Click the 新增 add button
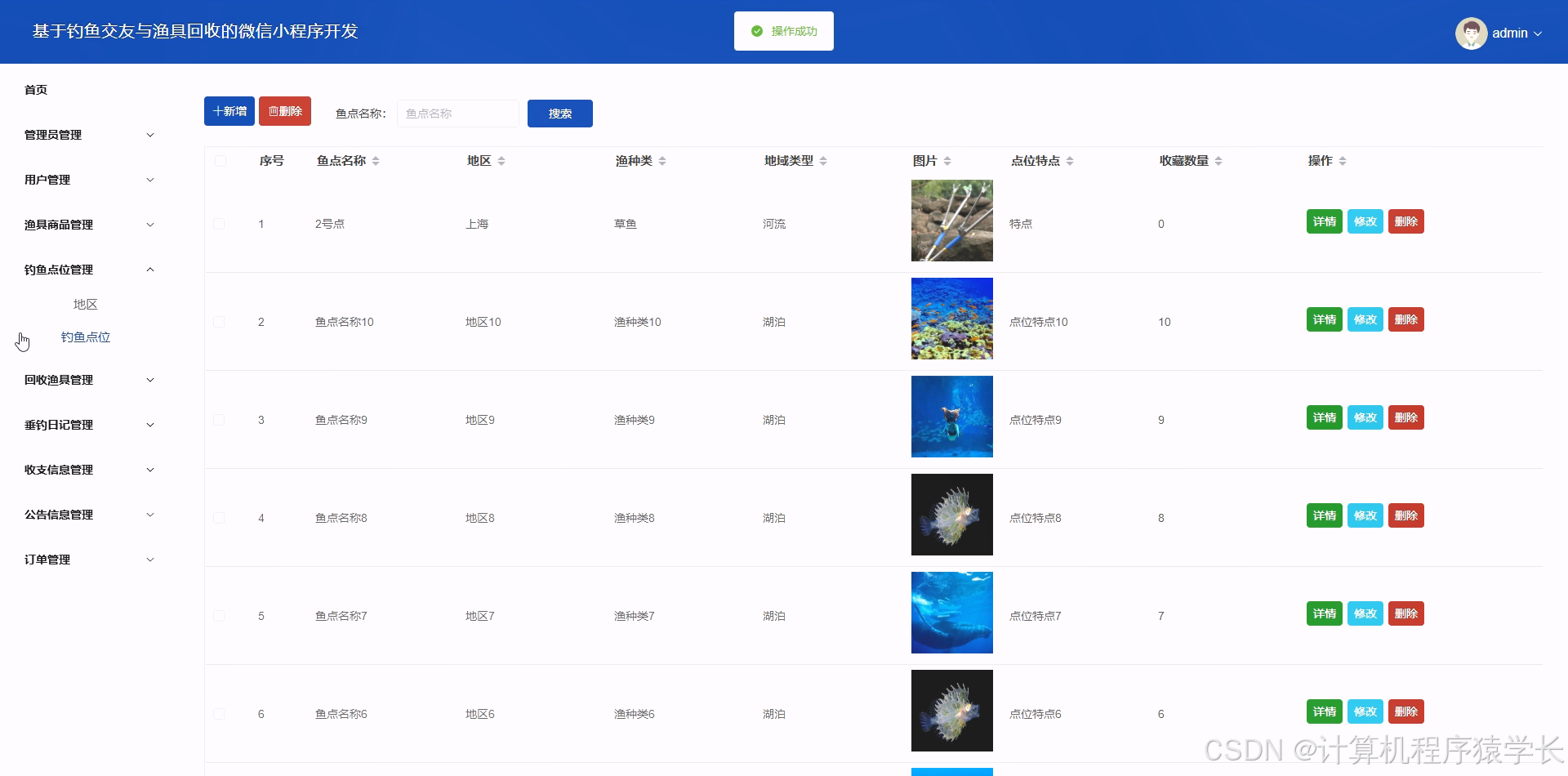Image resolution: width=1568 pixels, height=776 pixels. [x=229, y=111]
